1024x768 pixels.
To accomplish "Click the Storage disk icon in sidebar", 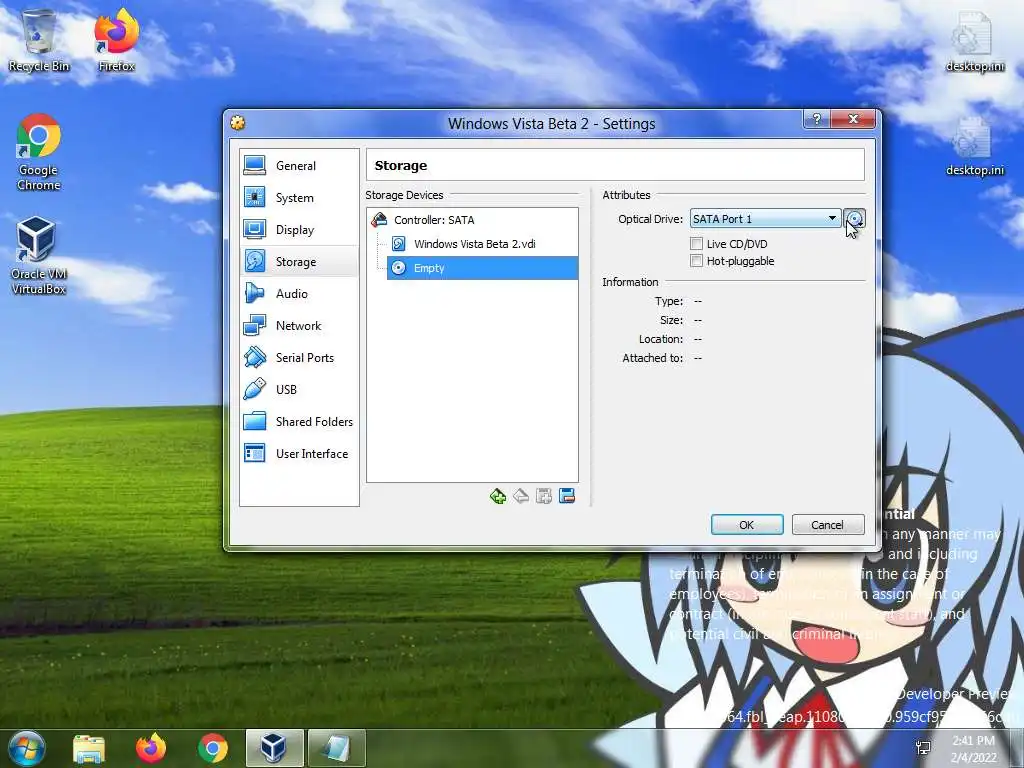I will click(x=255, y=261).
